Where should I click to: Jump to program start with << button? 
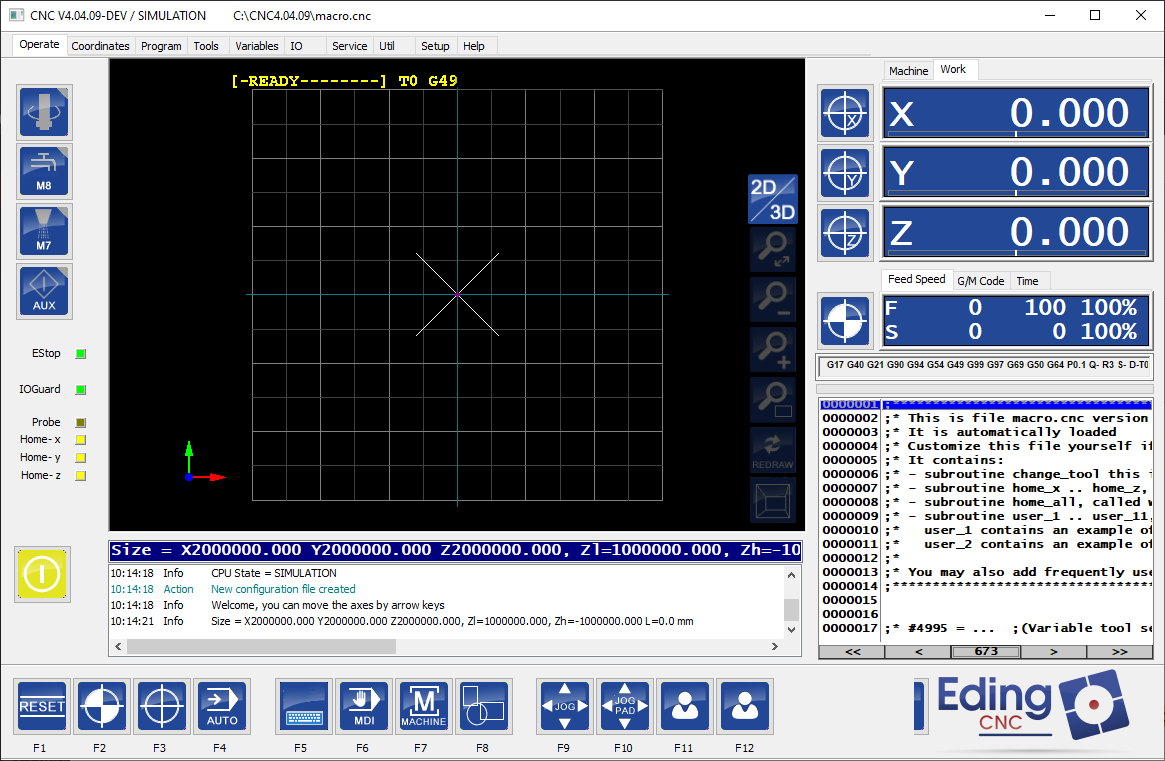point(852,652)
